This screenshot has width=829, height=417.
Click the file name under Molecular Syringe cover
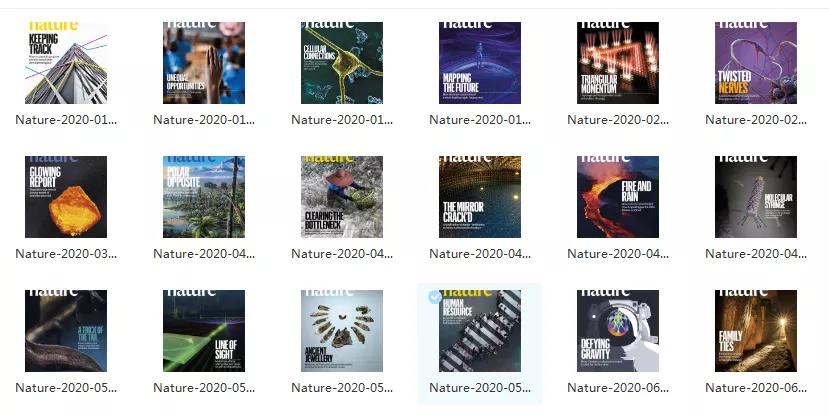[756, 254]
